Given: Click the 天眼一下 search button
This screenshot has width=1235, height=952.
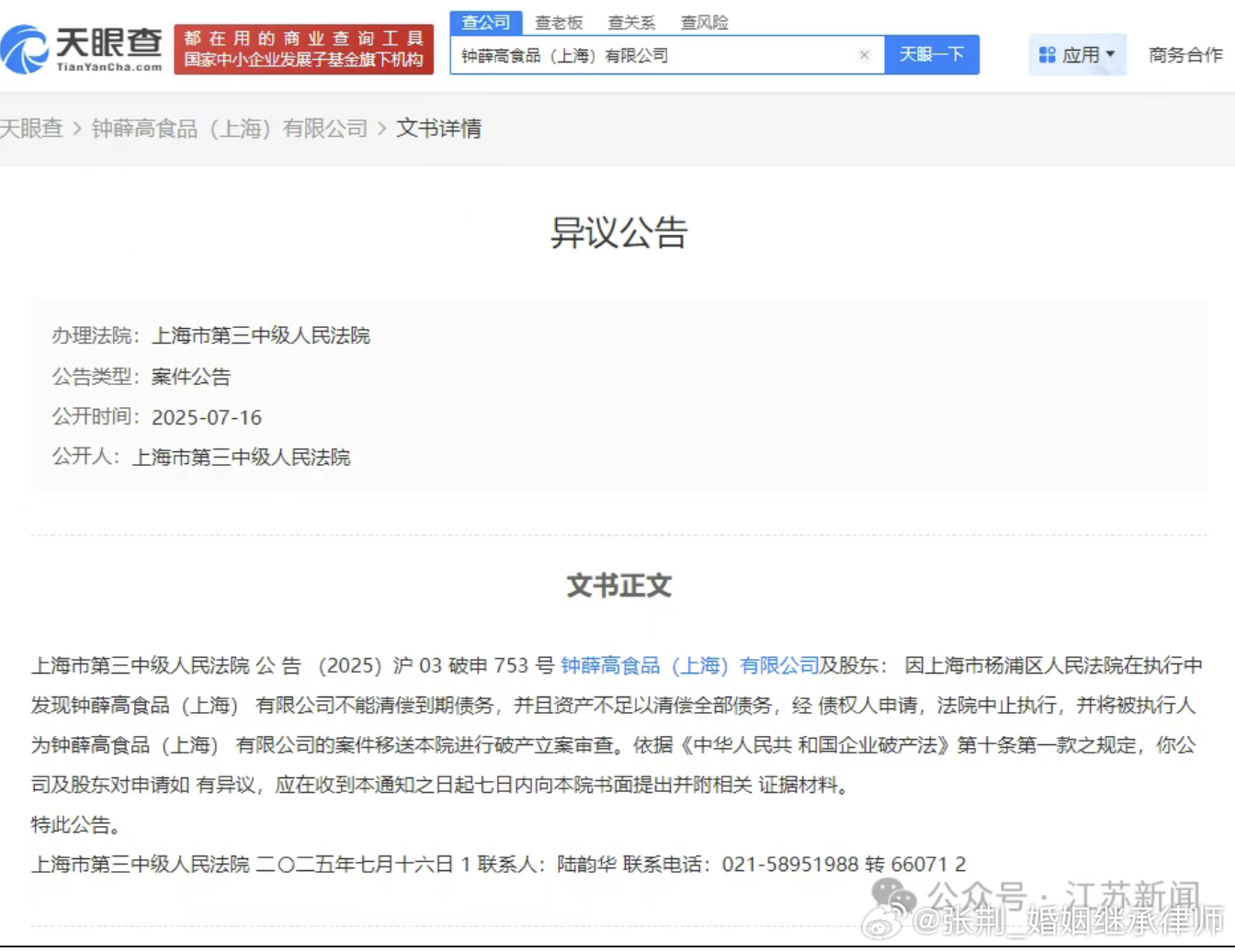Looking at the screenshot, I should 932,54.
